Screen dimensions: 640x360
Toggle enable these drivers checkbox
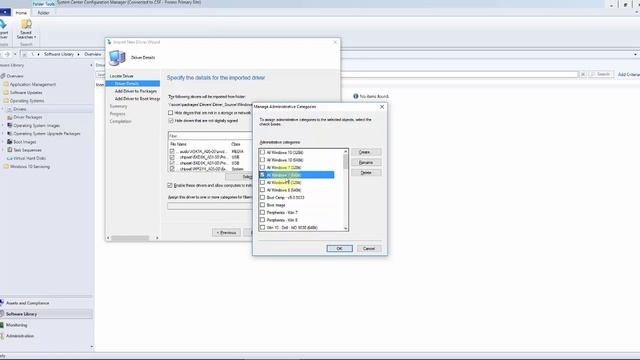point(170,185)
